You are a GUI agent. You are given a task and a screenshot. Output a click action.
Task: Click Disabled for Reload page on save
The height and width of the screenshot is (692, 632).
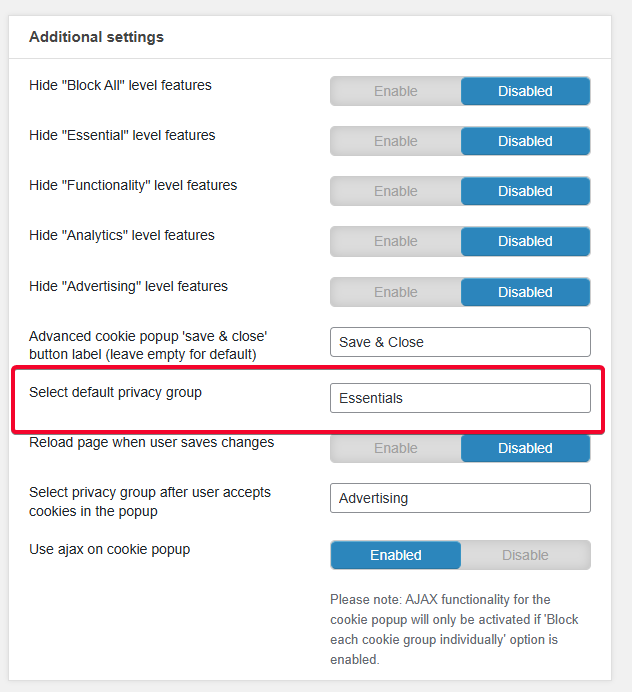coord(525,448)
